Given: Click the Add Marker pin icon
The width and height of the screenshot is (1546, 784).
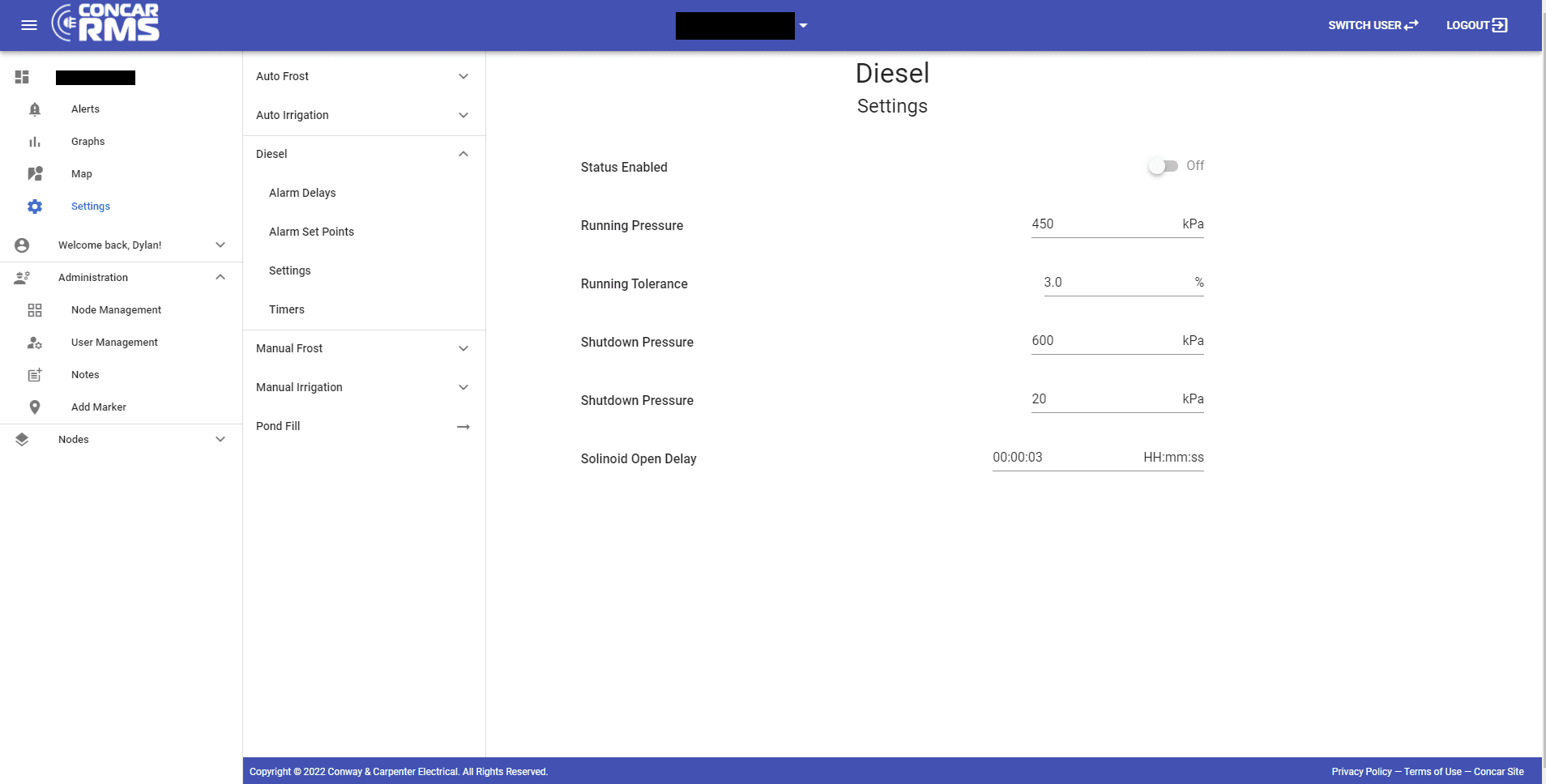Looking at the screenshot, I should click(x=35, y=407).
